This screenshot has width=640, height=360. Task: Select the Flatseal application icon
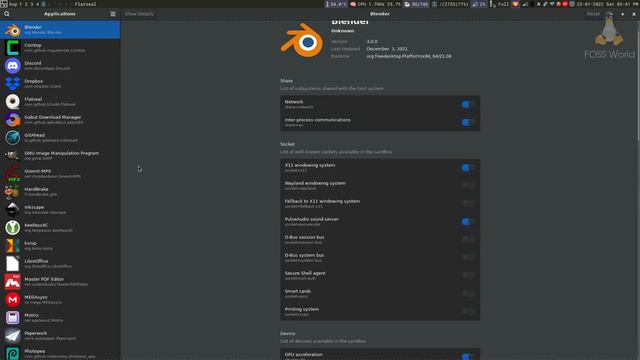tap(13, 102)
